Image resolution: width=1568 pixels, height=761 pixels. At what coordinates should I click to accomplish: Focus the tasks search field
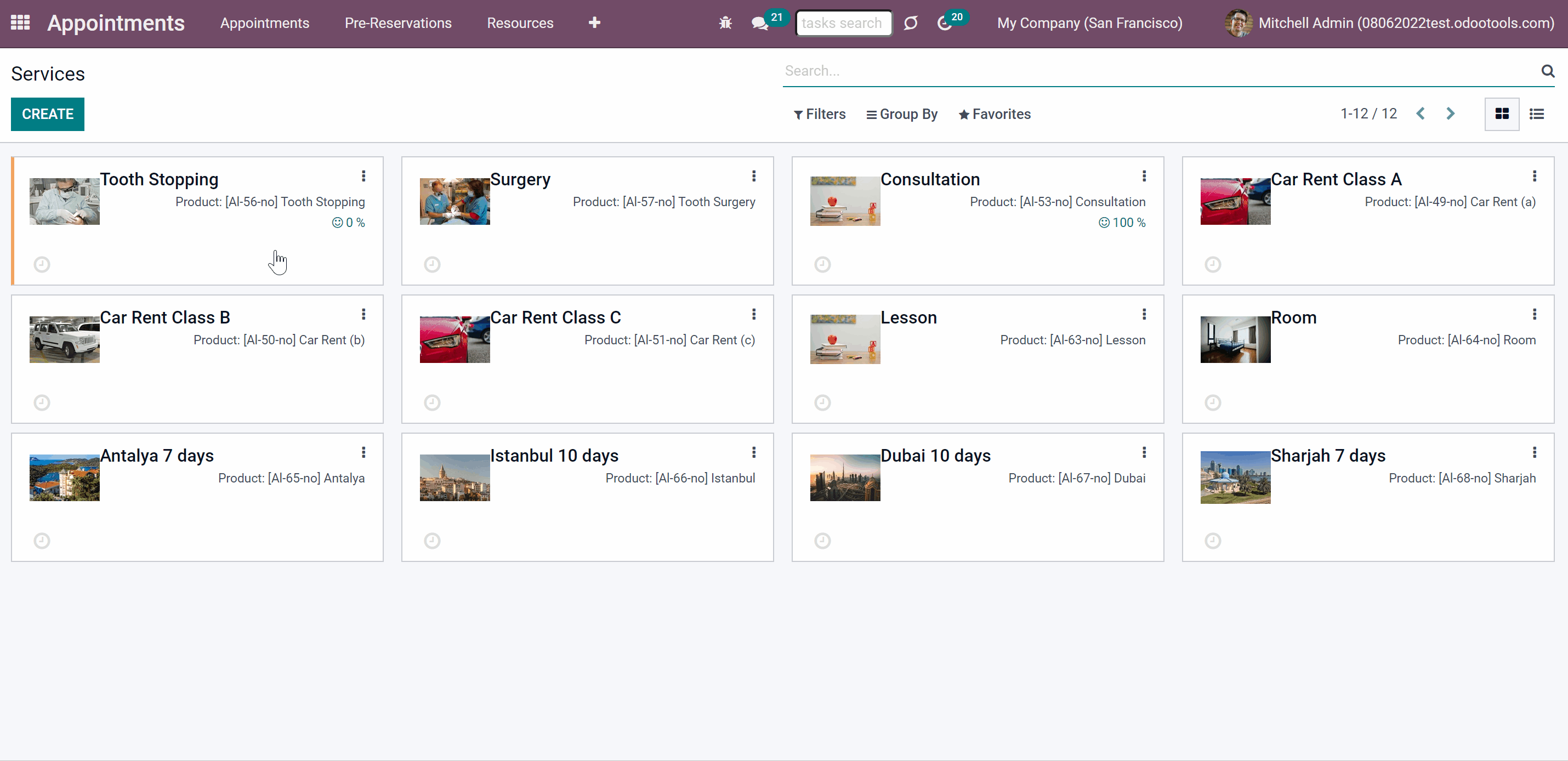[844, 23]
